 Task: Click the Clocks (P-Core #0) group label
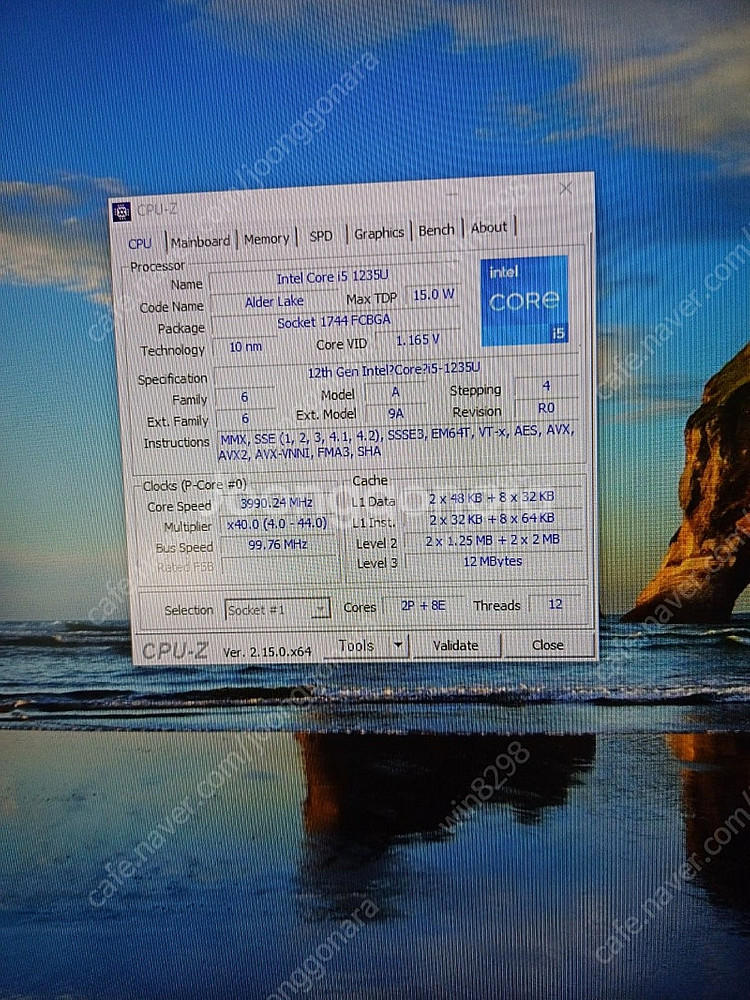[x=194, y=485]
